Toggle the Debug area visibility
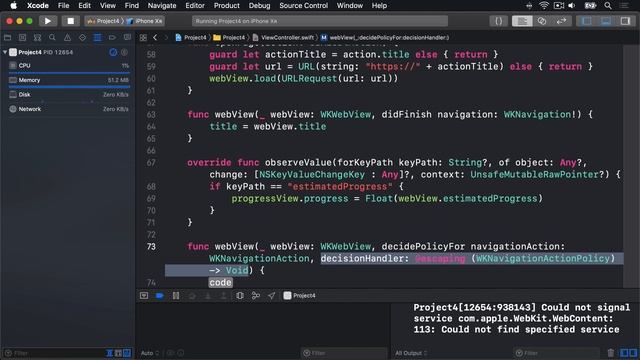640x360 pixels. point(606,21)
